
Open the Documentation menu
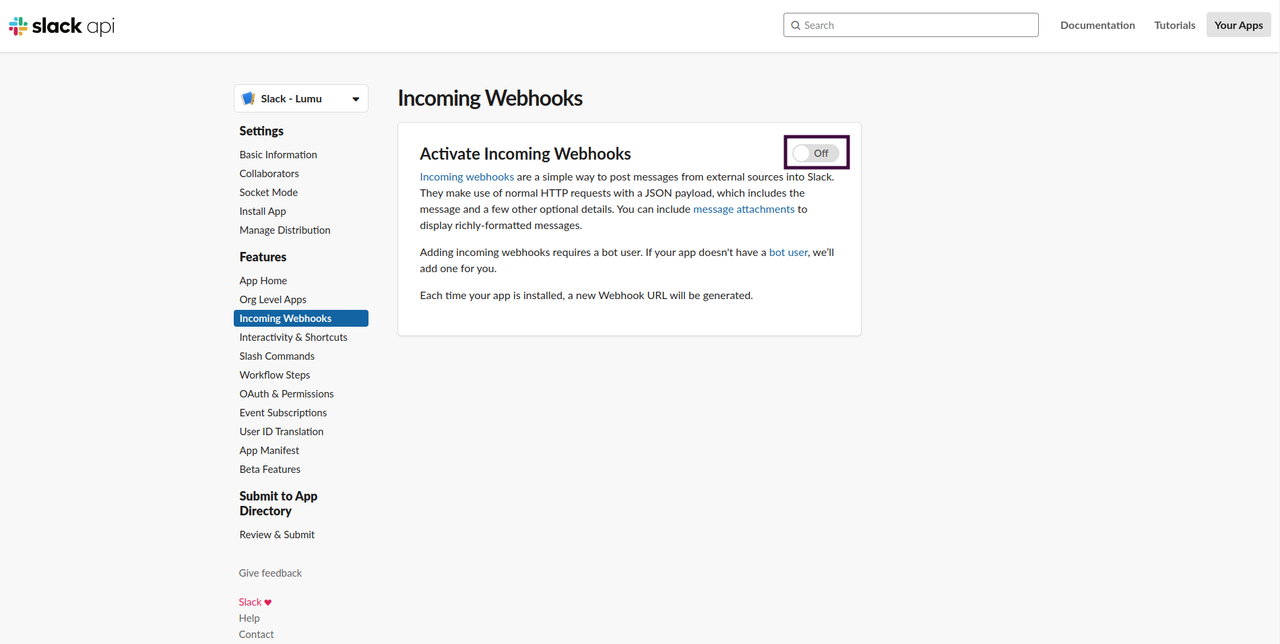(1097, 25)
